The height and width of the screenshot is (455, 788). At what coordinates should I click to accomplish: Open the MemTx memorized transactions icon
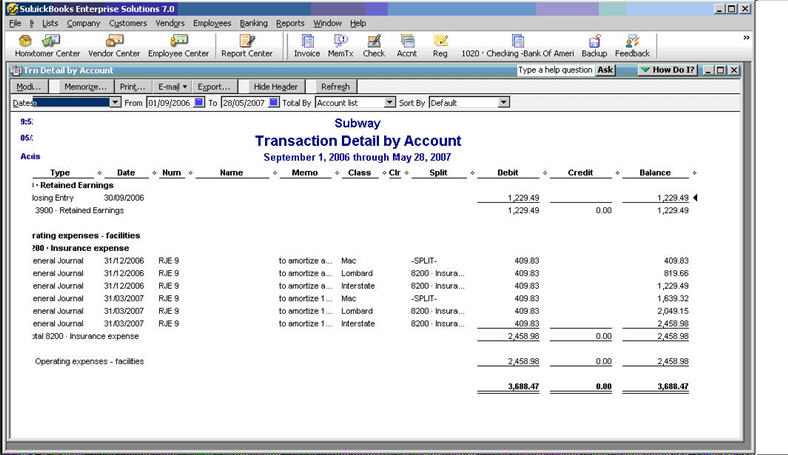click(x=341, y=45)
